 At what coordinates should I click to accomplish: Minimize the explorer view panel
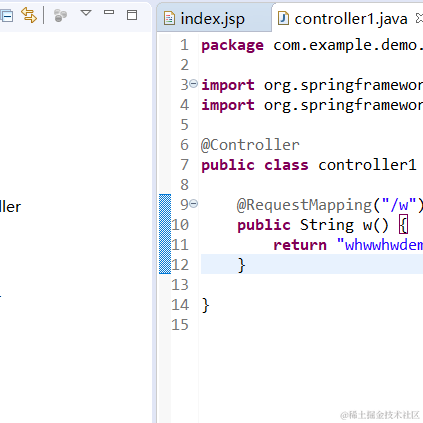109,12
